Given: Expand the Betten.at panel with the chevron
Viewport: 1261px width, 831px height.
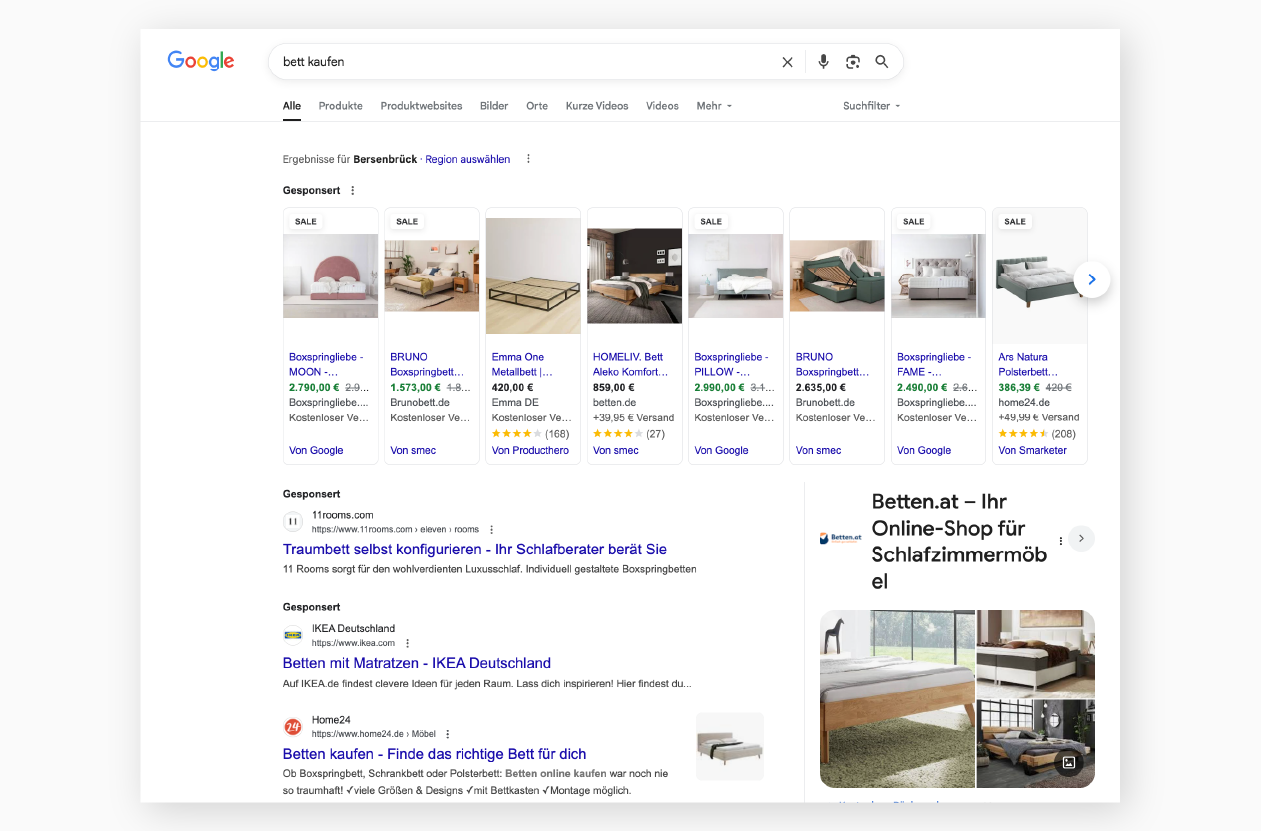Looking at the screenshot, I should pos(1081,539).
